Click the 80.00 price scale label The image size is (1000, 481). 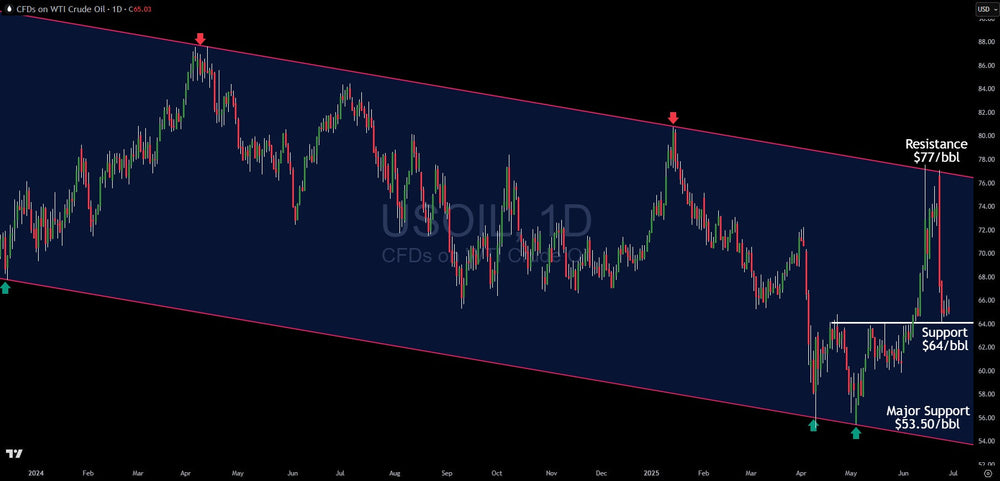click(x=984, y=135)
